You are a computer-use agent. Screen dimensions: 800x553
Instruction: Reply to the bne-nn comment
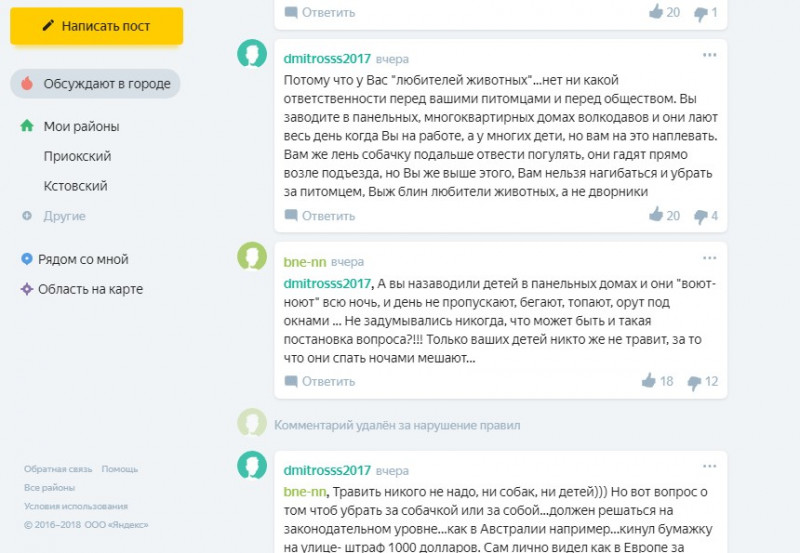[x=320, y=381]
